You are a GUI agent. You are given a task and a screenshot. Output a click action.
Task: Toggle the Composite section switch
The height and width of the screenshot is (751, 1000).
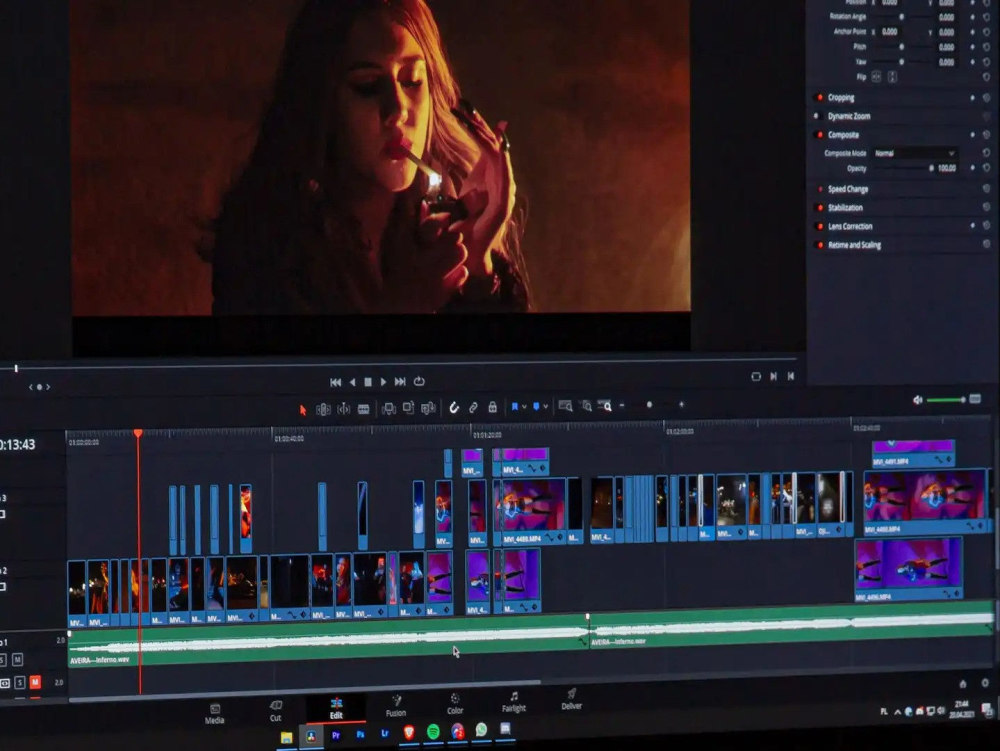pos(820,135)
